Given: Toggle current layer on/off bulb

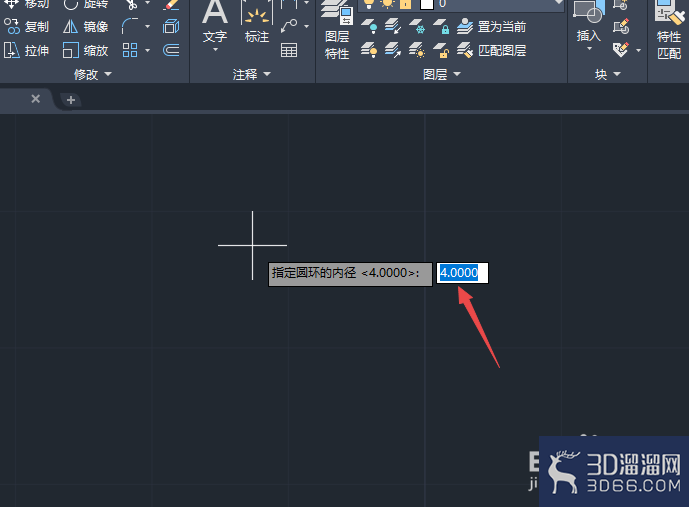Looking at the screenshot, I should (369, 4).
